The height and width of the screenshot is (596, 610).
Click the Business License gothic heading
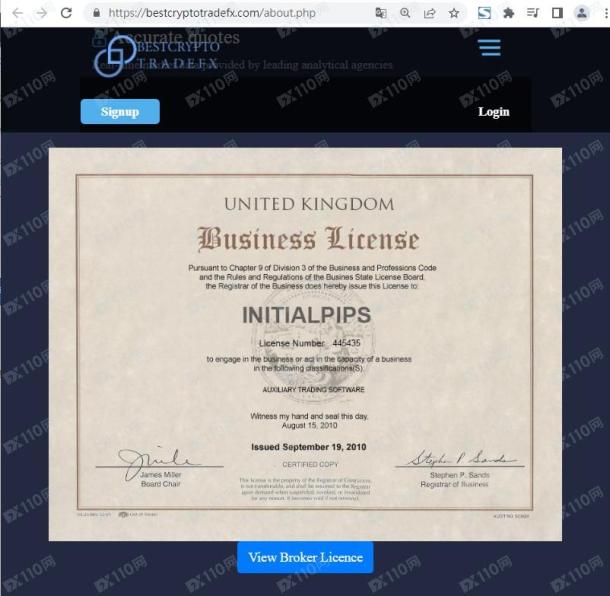[309, 239]
